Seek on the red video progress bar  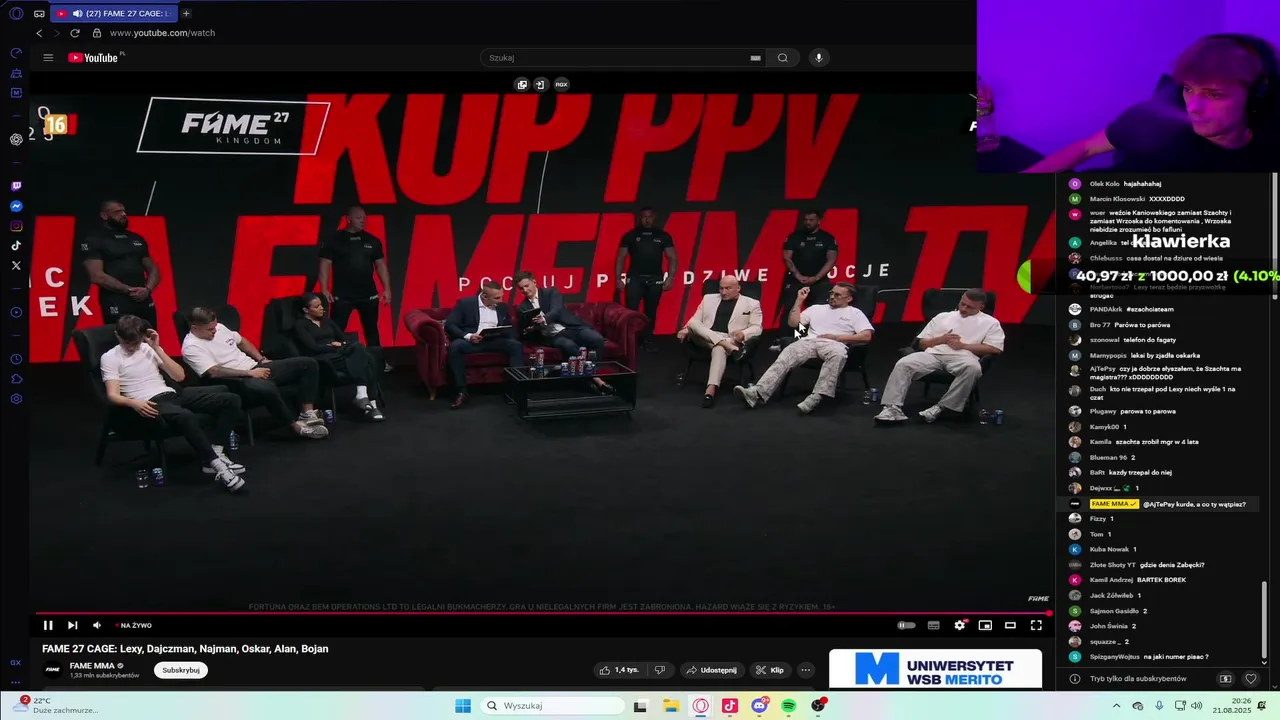[542, 613]
